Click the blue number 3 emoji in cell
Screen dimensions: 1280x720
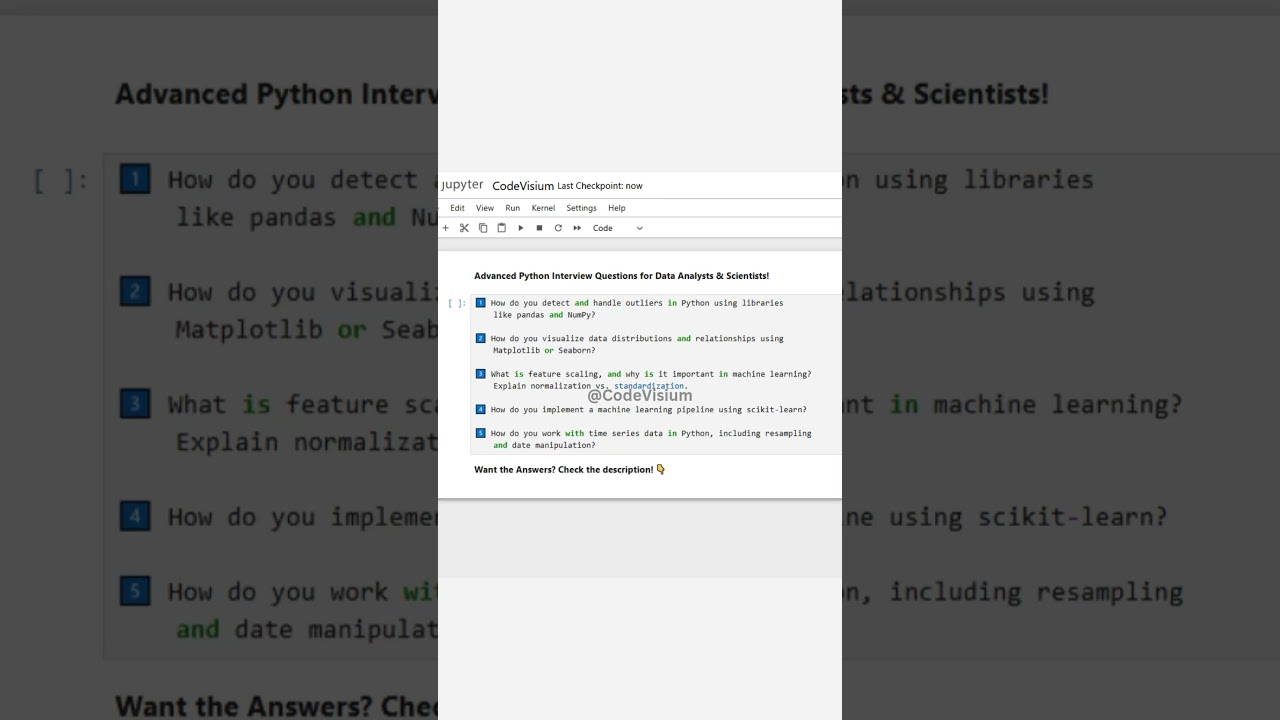pyautogui.click(x=481, y=374)
